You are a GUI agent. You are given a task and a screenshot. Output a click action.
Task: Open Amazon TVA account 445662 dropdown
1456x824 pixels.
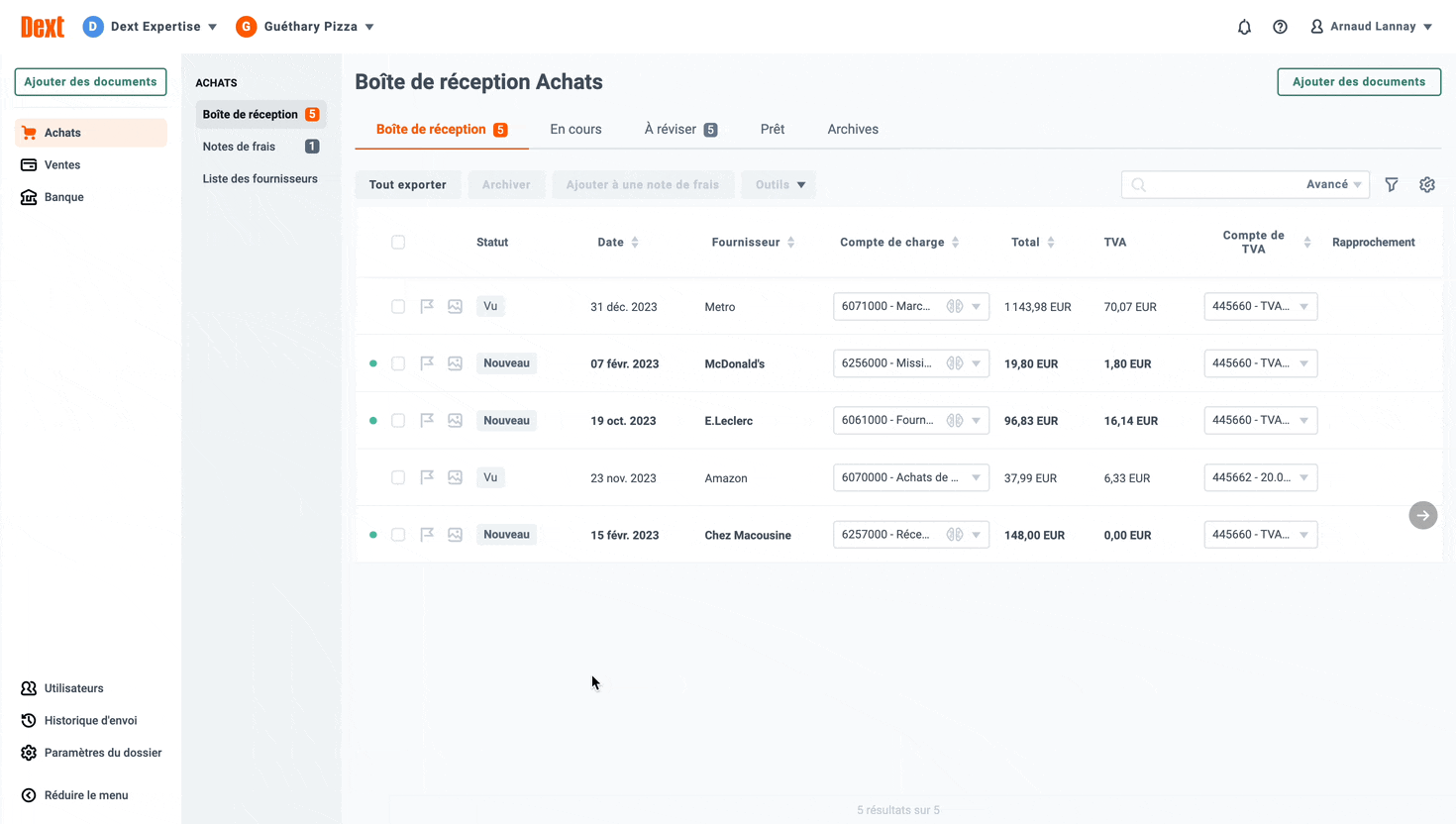[1261, 477]
